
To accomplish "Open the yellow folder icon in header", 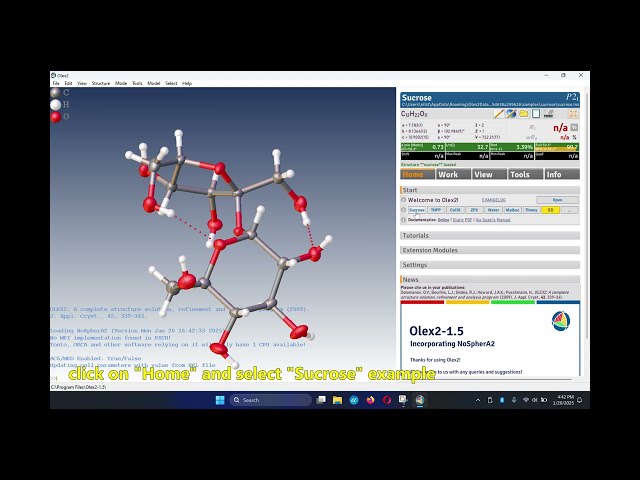I will tap(524, 114).
